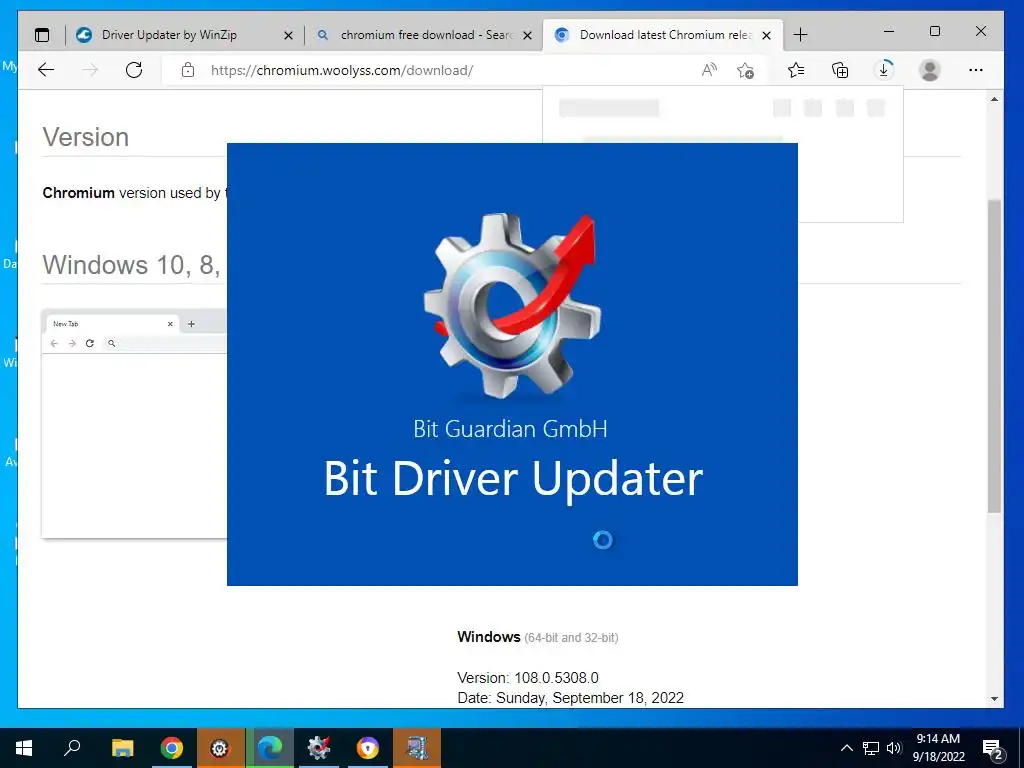The height and width of the screenshot is (768, 1024).
Task: Click the browser back arrow
Action: coord(46,70)
